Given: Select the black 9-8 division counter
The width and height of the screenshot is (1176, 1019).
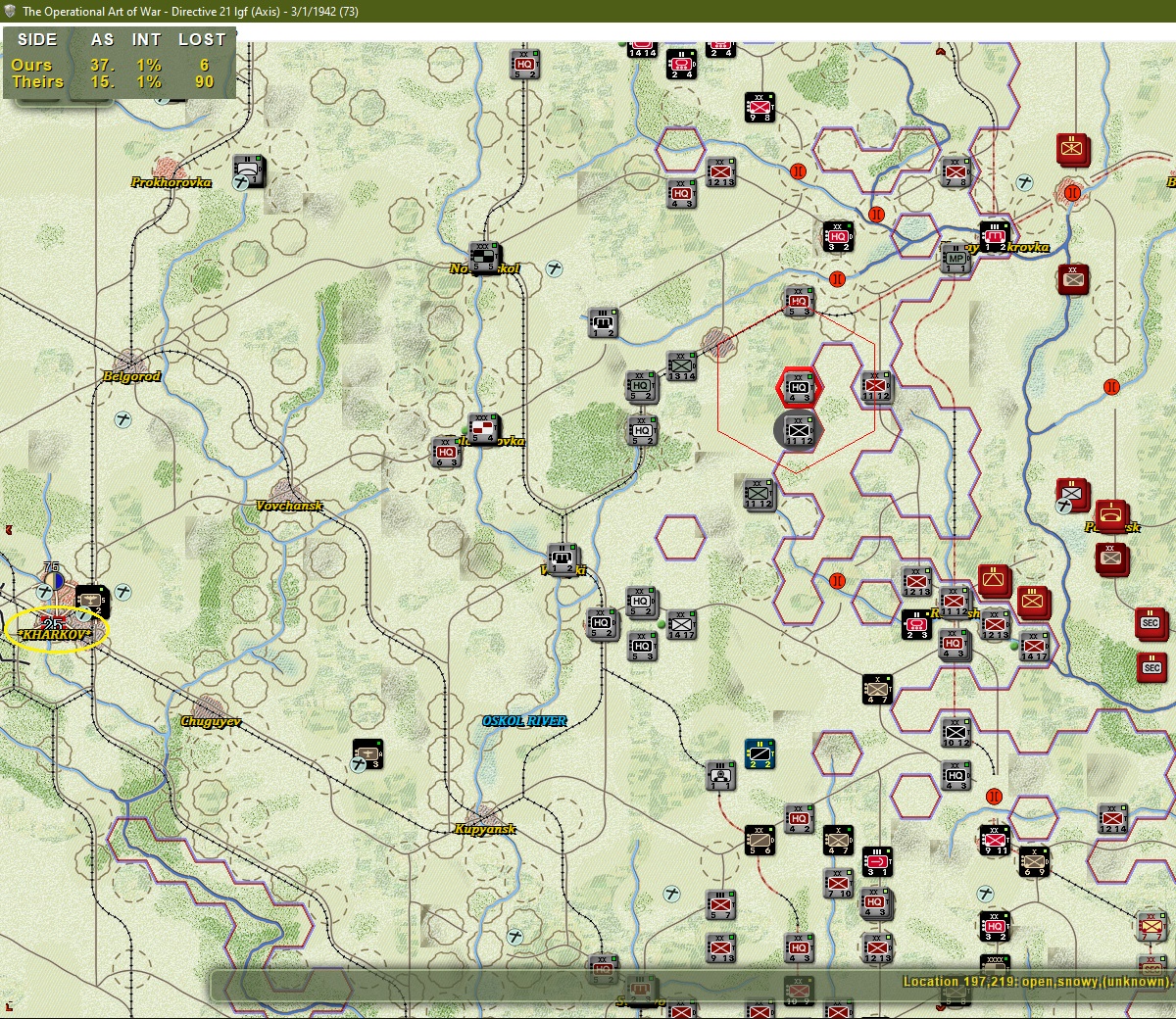Looking at the screenshot, I should click(759, 108).
